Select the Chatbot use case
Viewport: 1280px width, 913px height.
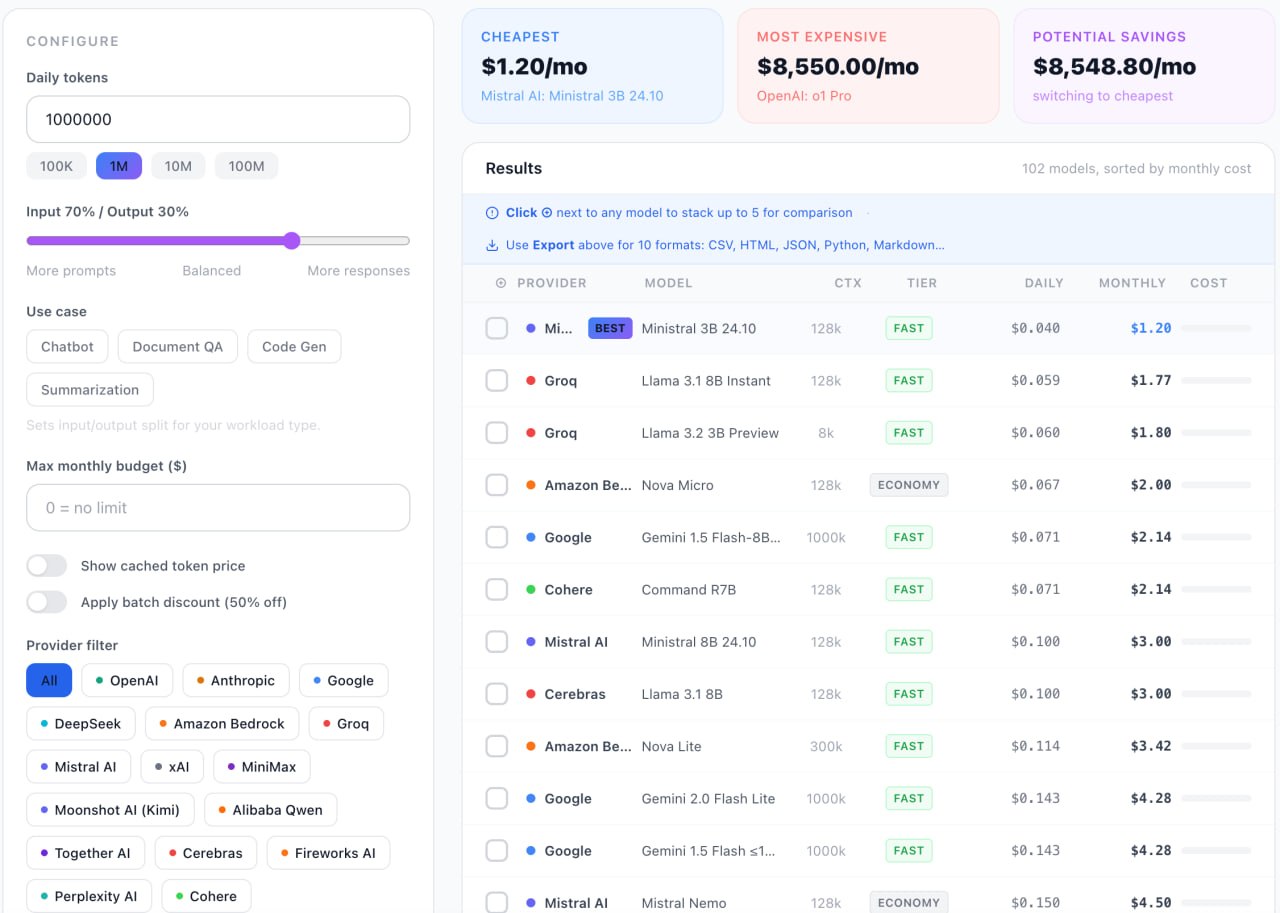tap(67, 347)
